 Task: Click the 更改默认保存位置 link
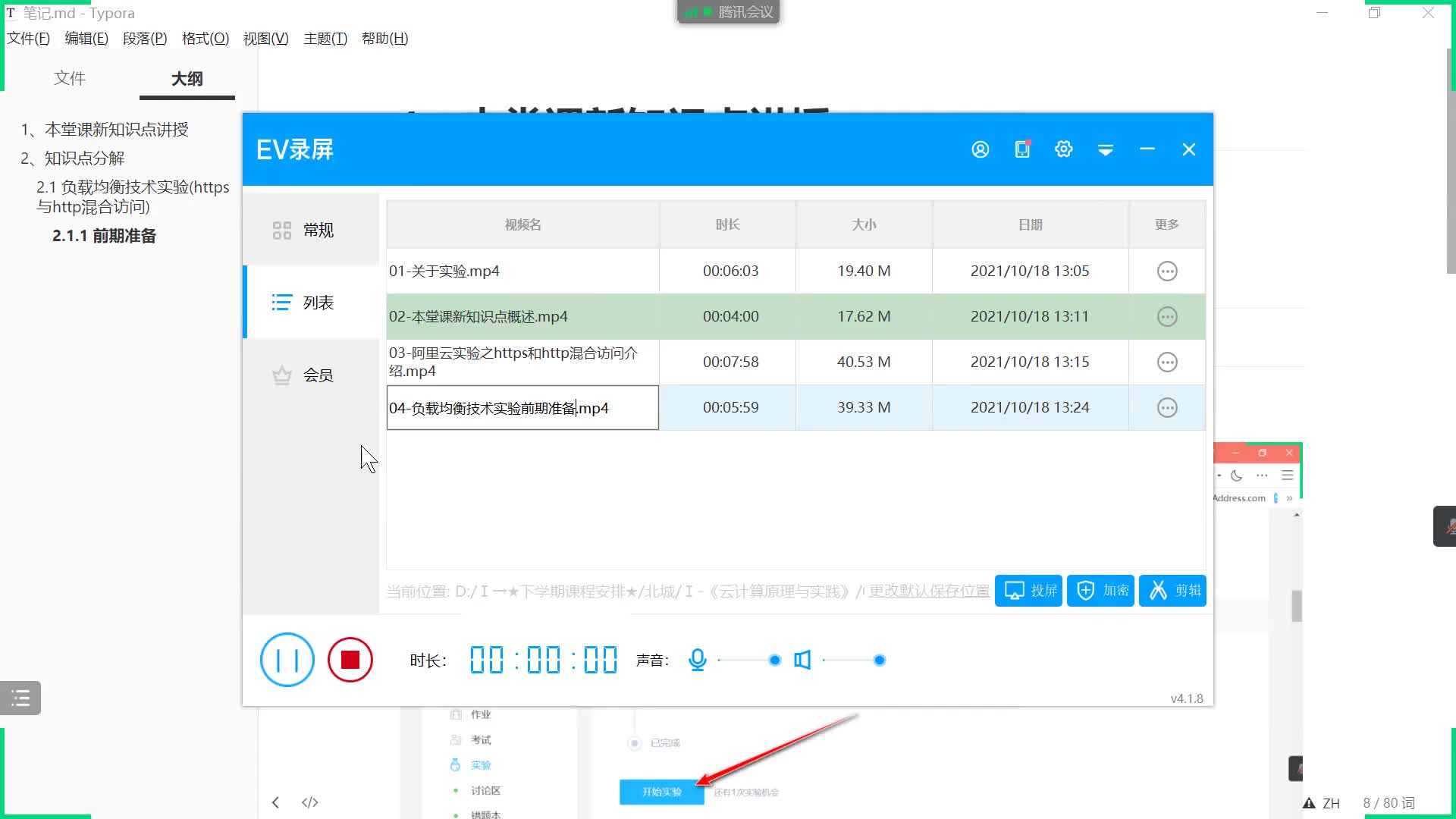click(929, 591)
